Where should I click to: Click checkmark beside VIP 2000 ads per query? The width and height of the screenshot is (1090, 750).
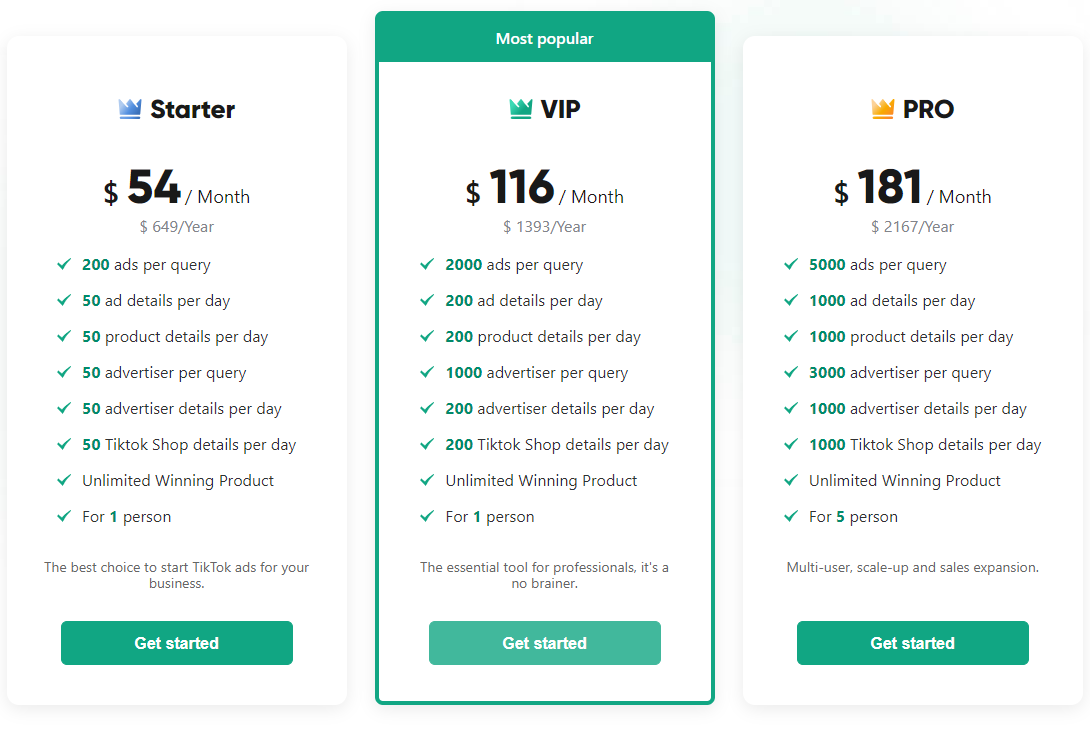427,264
